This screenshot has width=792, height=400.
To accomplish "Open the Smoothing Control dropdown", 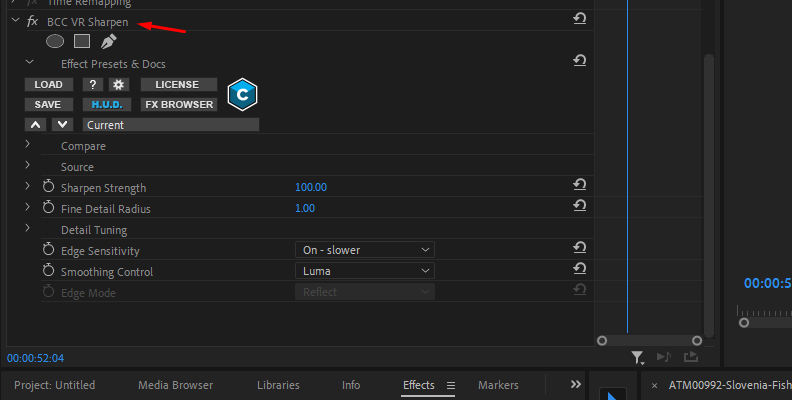I will point(364,271).
